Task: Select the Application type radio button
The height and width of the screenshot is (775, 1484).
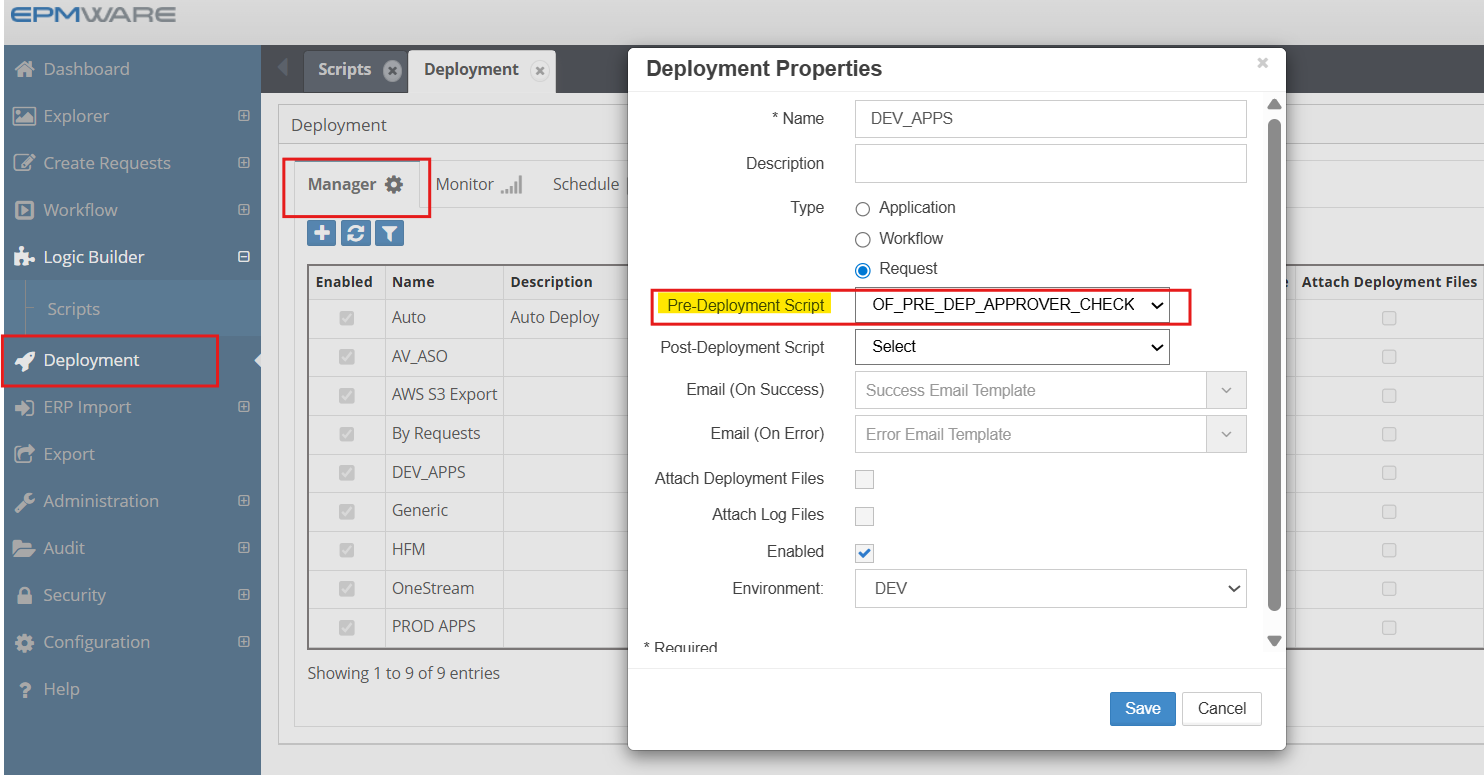Action: pos(863,209)
